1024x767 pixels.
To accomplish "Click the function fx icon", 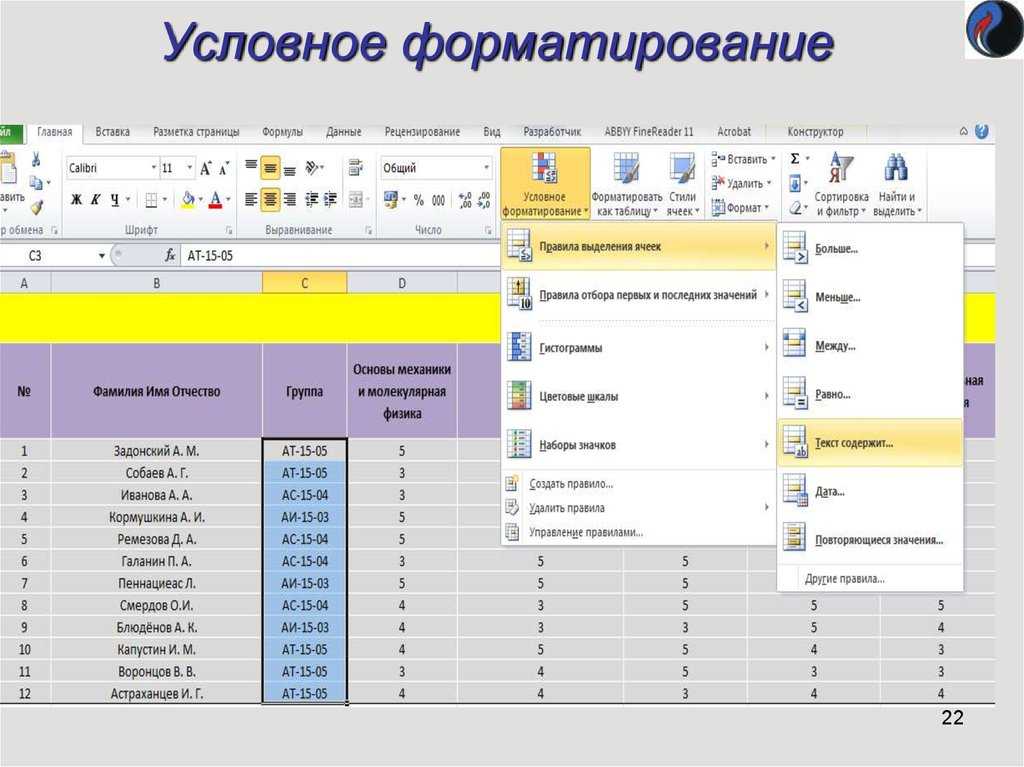I will (x=170, y=255).
